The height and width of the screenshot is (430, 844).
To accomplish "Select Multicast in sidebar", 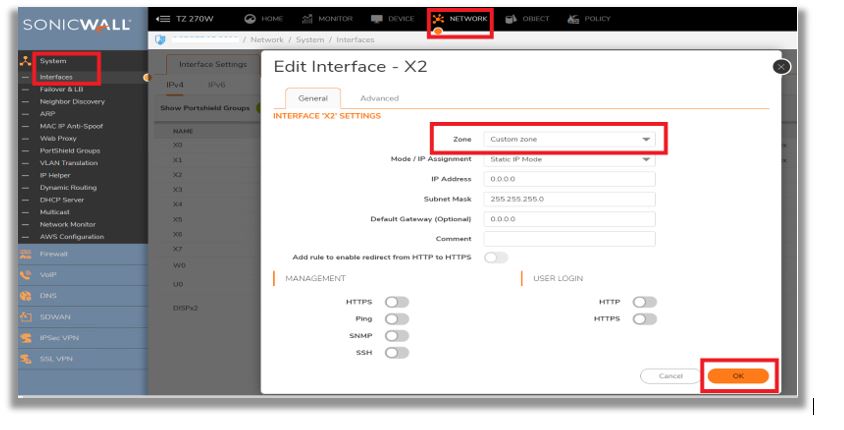I will [x=54, y=213].
